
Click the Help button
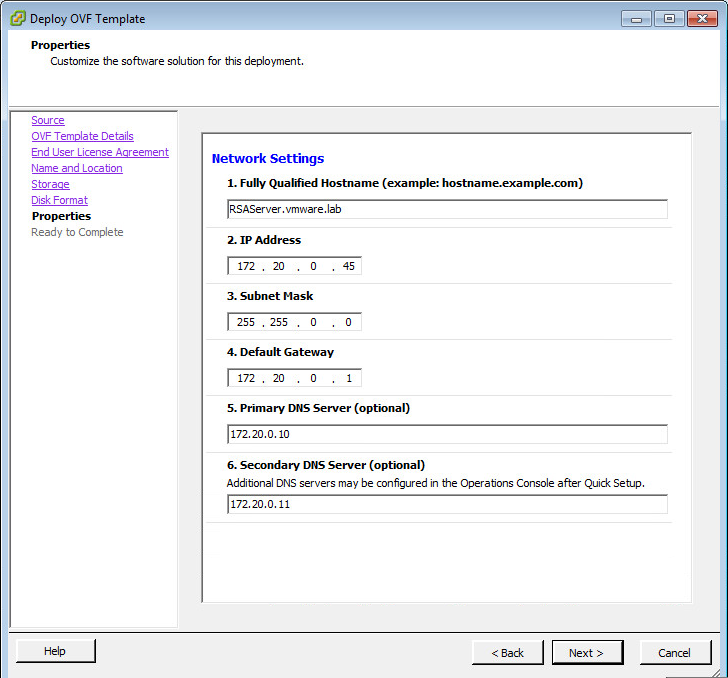(55, 651)
